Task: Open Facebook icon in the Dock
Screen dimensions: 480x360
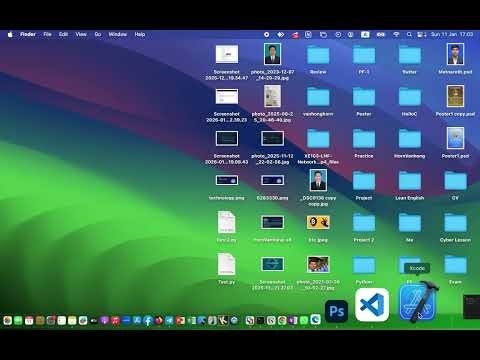Action: coord(148,321)
